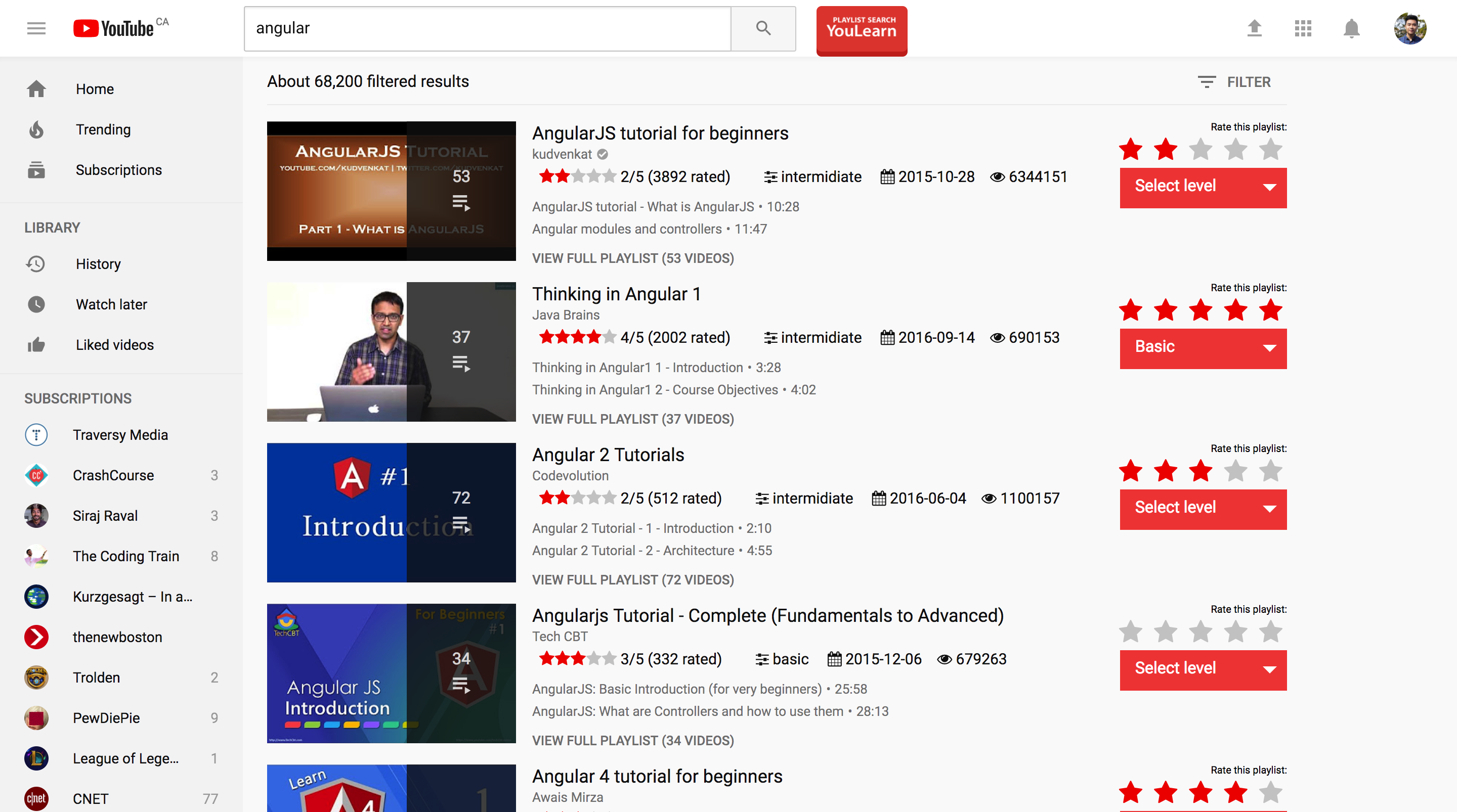This screenshot has width=1457, height=812.
Task: Expand the Basic level dropdown
Action: tap(1203, 348)
